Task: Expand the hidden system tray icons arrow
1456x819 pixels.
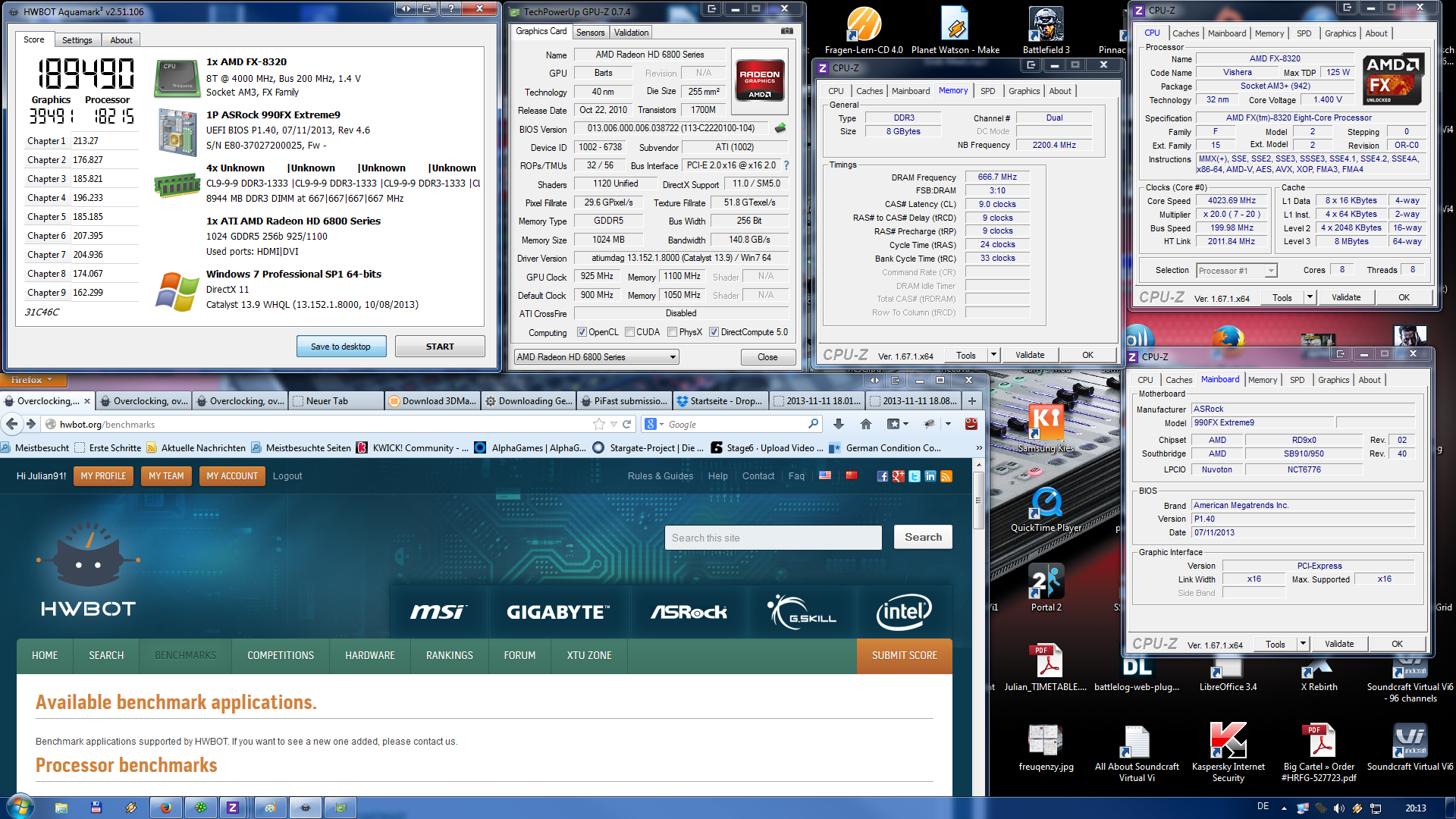Action: [1284, 808]
